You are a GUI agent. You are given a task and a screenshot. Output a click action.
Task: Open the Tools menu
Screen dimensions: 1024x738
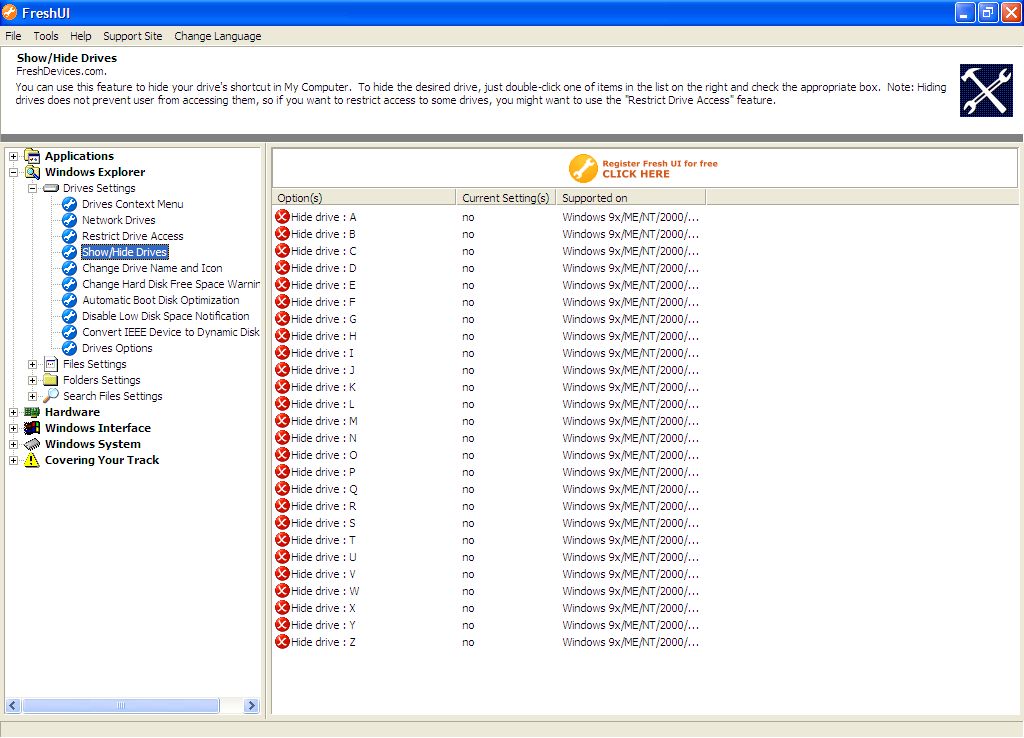(46, 36)
